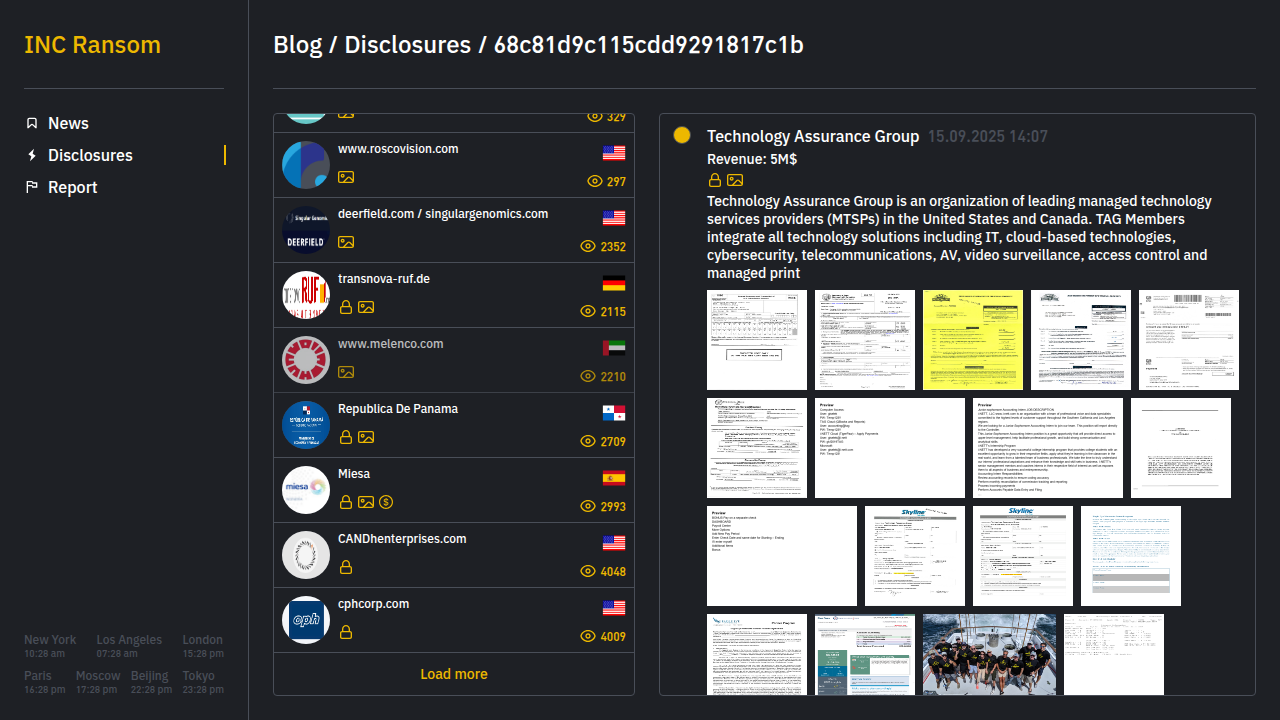Viewport: 1280px width, 720px height.
Task: Open the first document thumbnail in top row
Action: pos(757,340)
